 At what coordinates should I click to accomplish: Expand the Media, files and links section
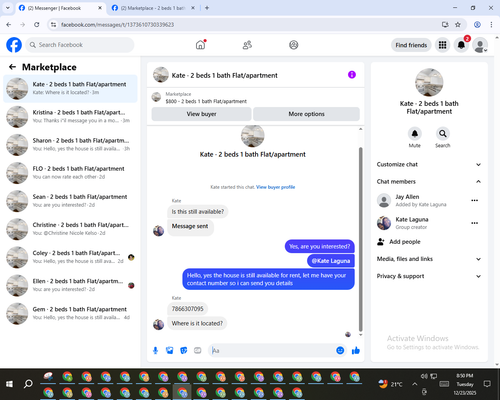pos(429,259)
